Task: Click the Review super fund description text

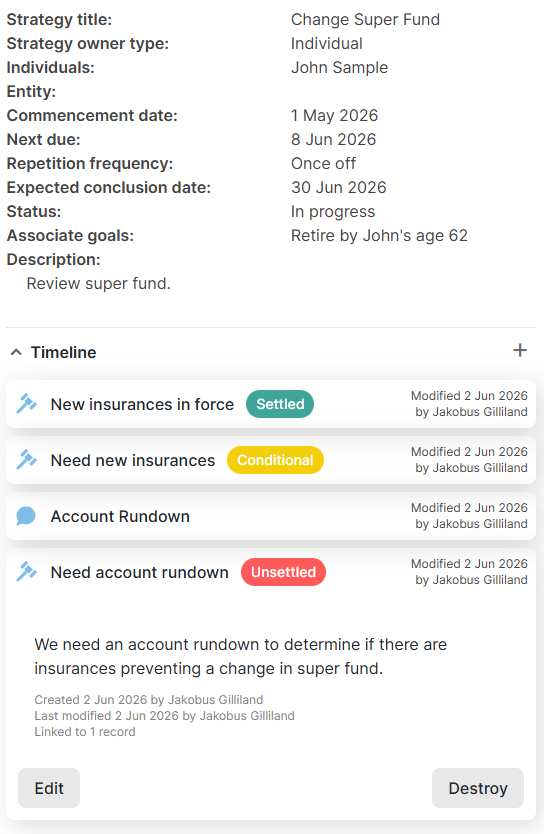Action: (x=98, y=283)
